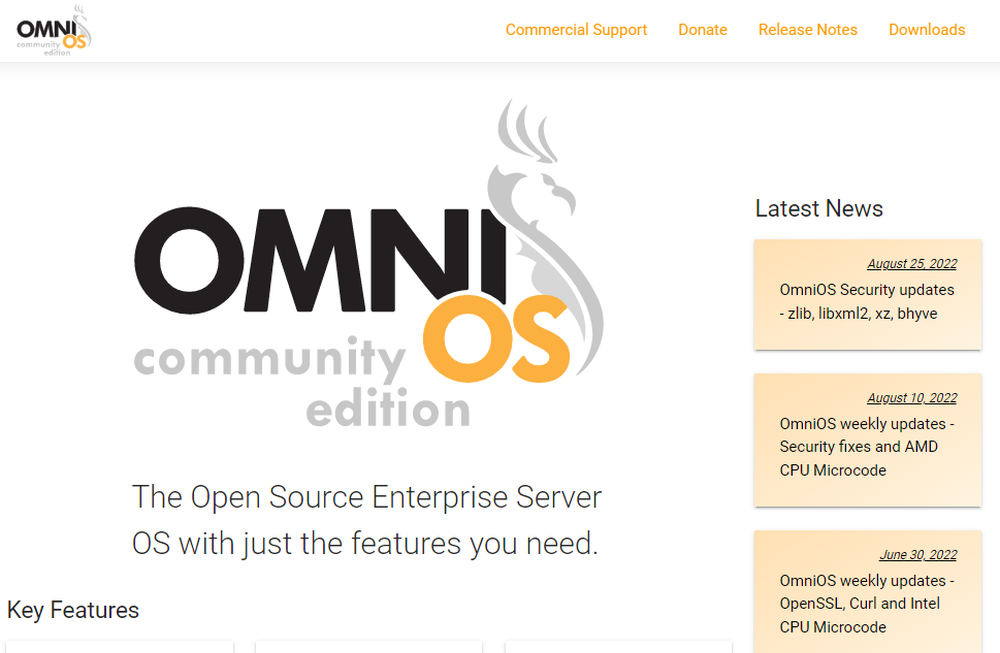1000x653 pixels.
Task: Open the August 10, 2022 news date link
Action: (x=912, y=398)
